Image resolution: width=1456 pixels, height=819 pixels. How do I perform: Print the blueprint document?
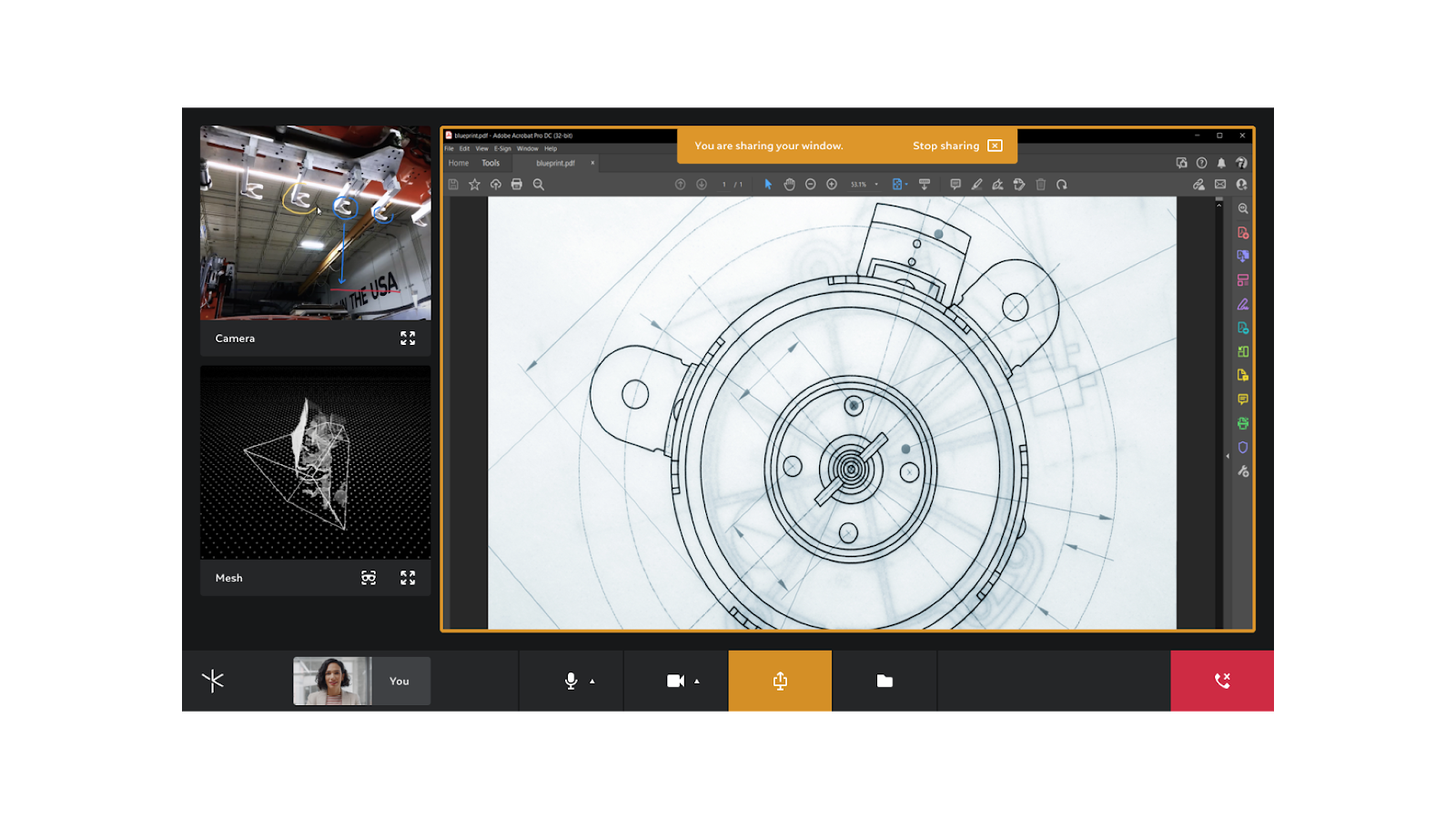pos(516,184)
